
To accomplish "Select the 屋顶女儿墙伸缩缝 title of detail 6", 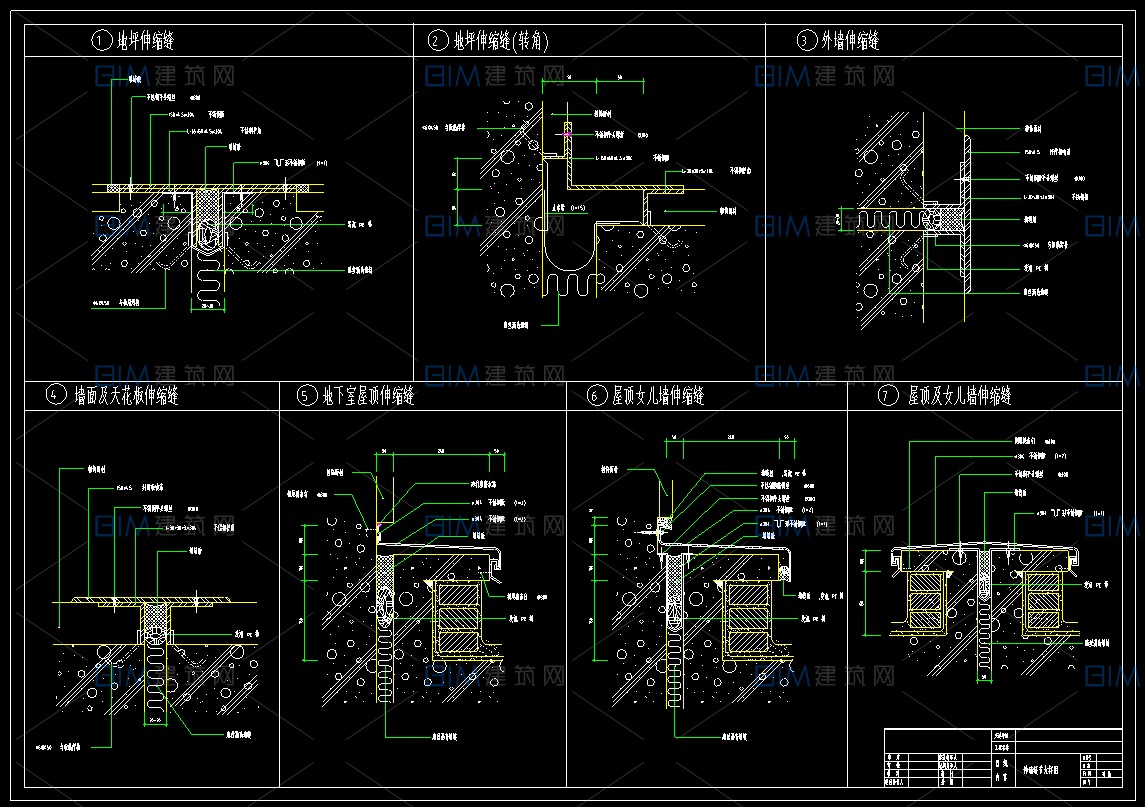I will click(x=659, y=396).
